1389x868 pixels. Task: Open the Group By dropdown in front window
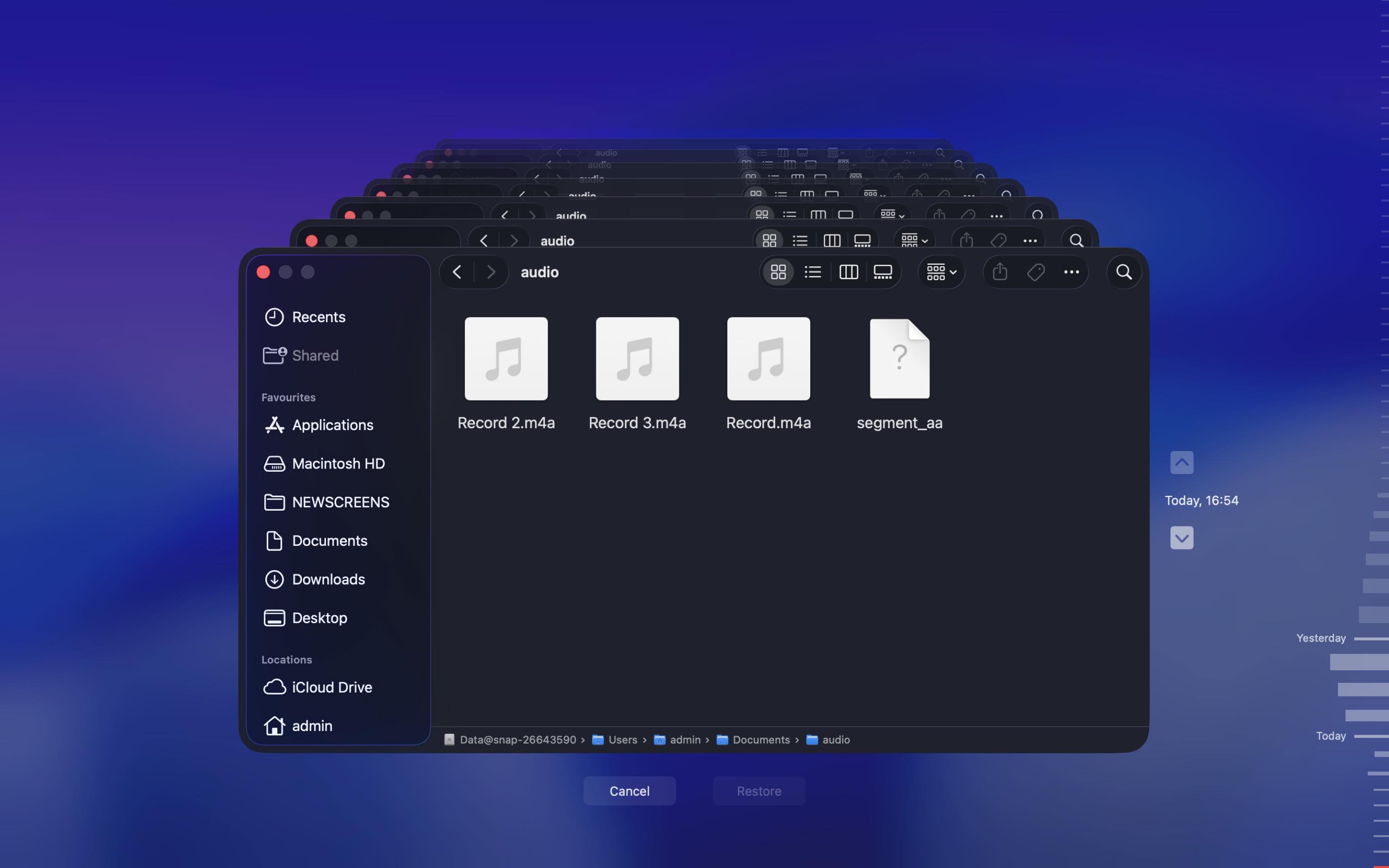pos(941,272)
